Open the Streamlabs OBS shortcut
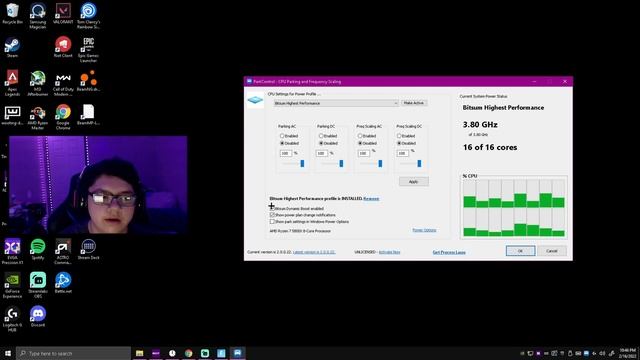The width and height of the screenshot is (640, 360). (38, 286)
